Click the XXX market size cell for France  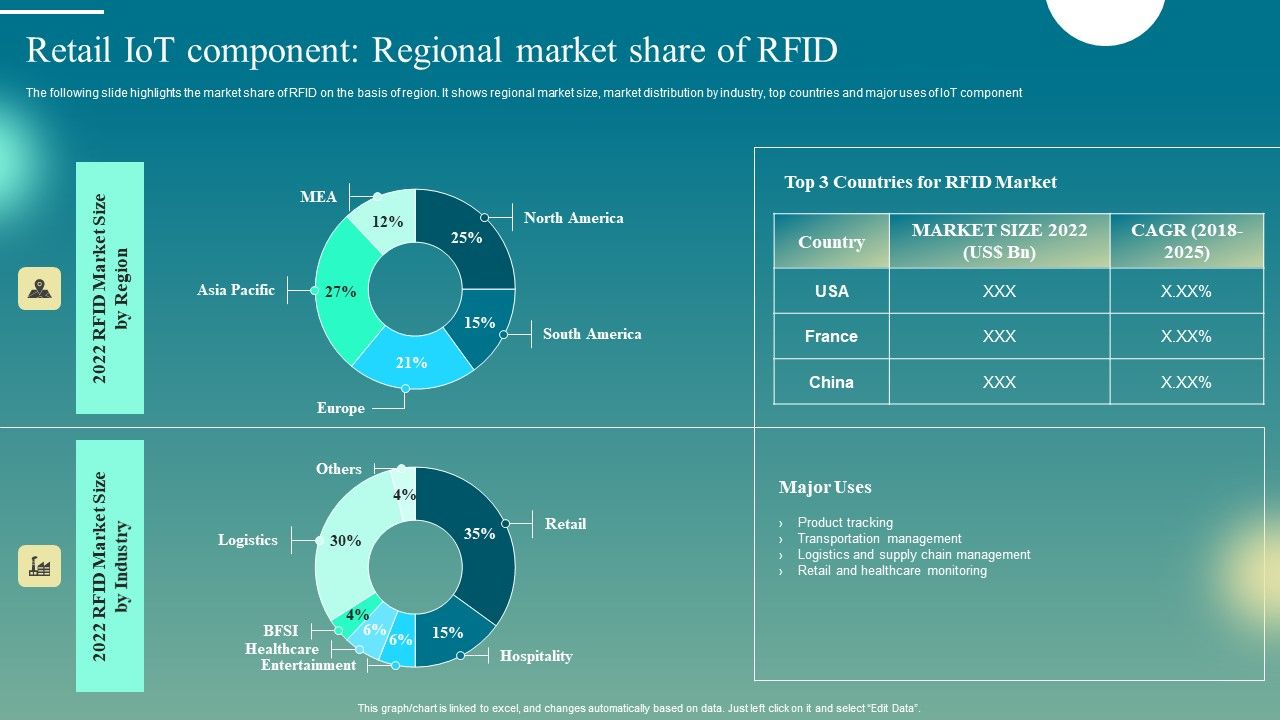[999, 336]
